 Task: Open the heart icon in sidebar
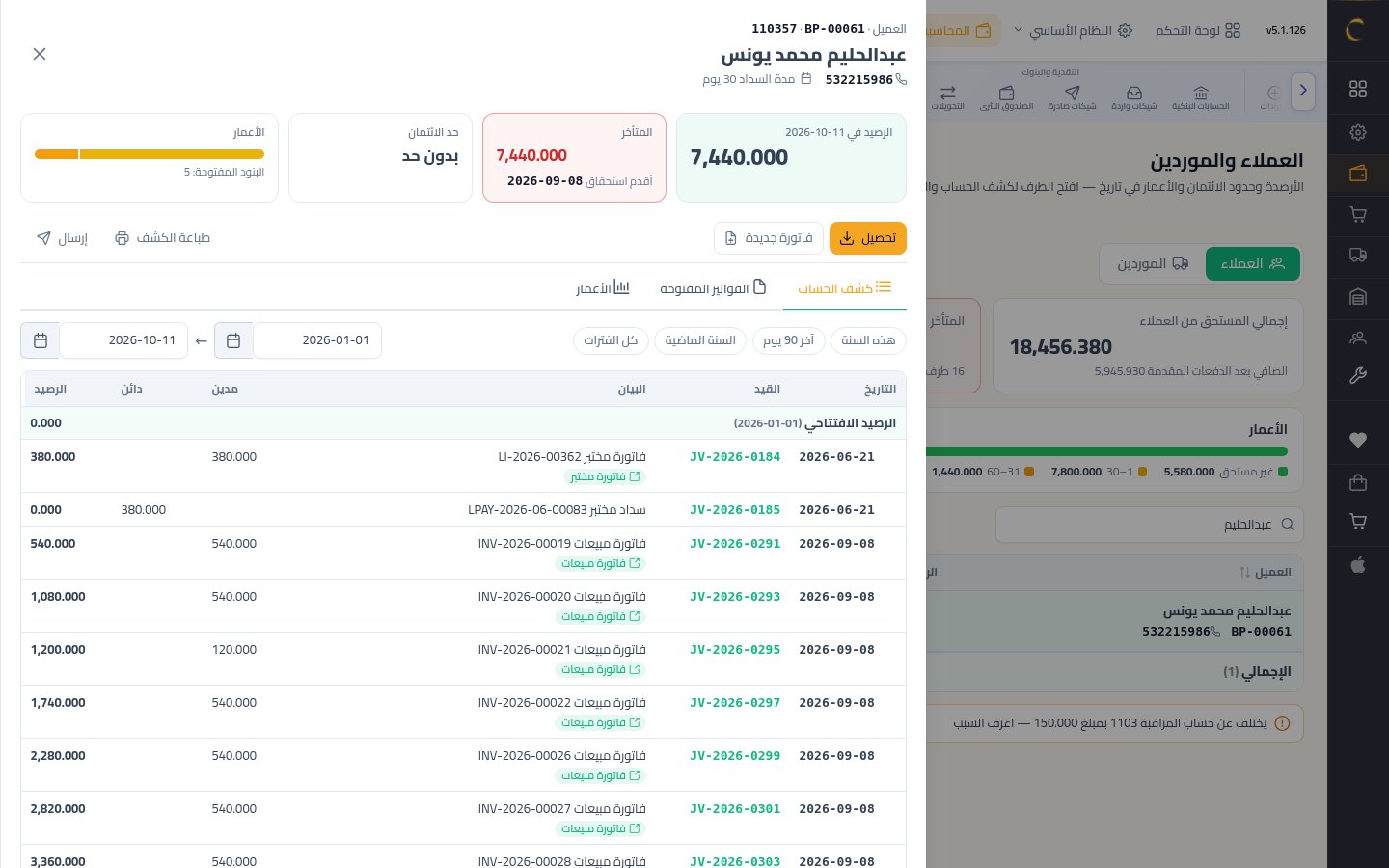(1358, 440)
